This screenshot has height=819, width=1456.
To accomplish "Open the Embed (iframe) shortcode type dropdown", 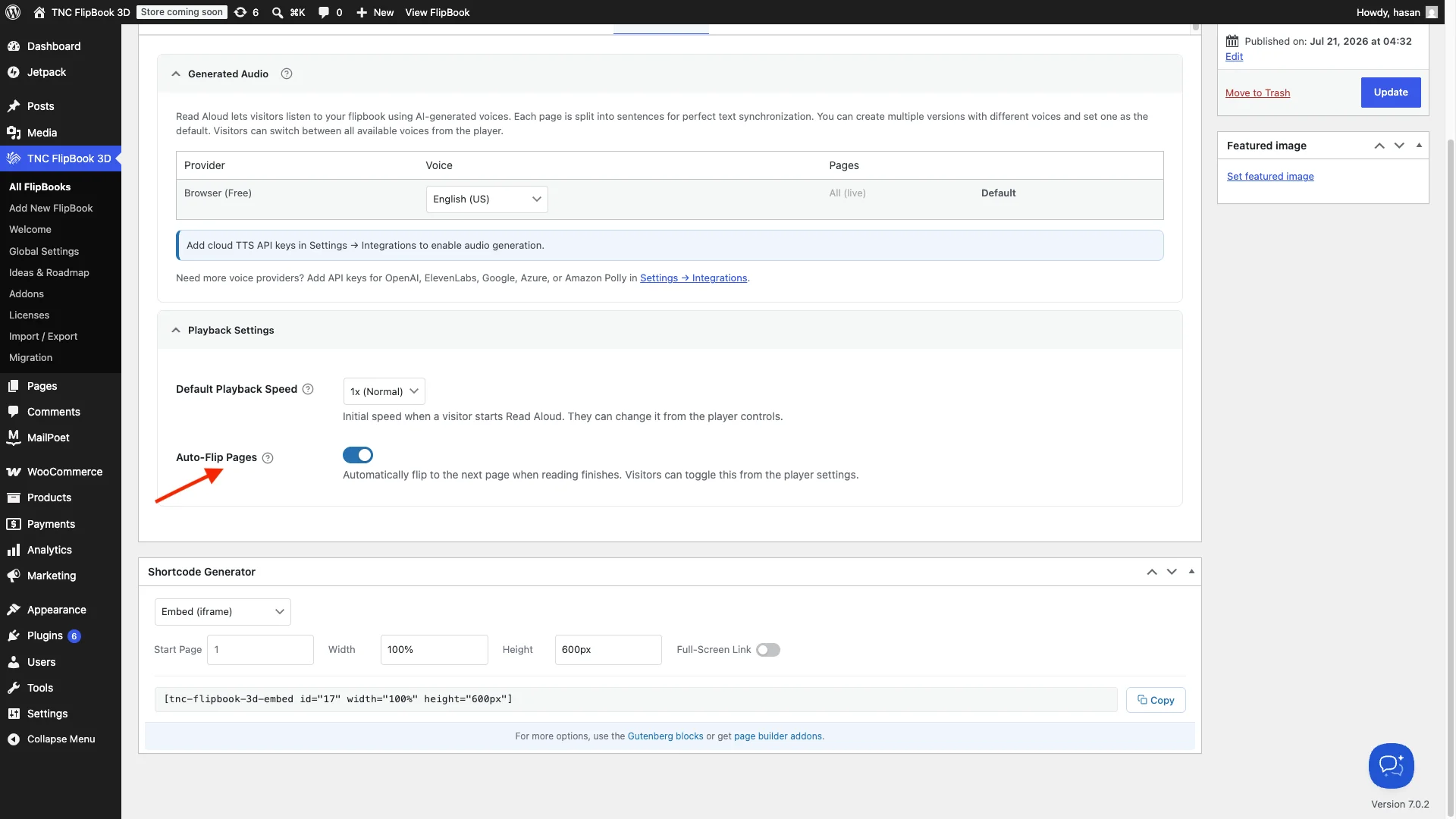I will click(223, 612).
